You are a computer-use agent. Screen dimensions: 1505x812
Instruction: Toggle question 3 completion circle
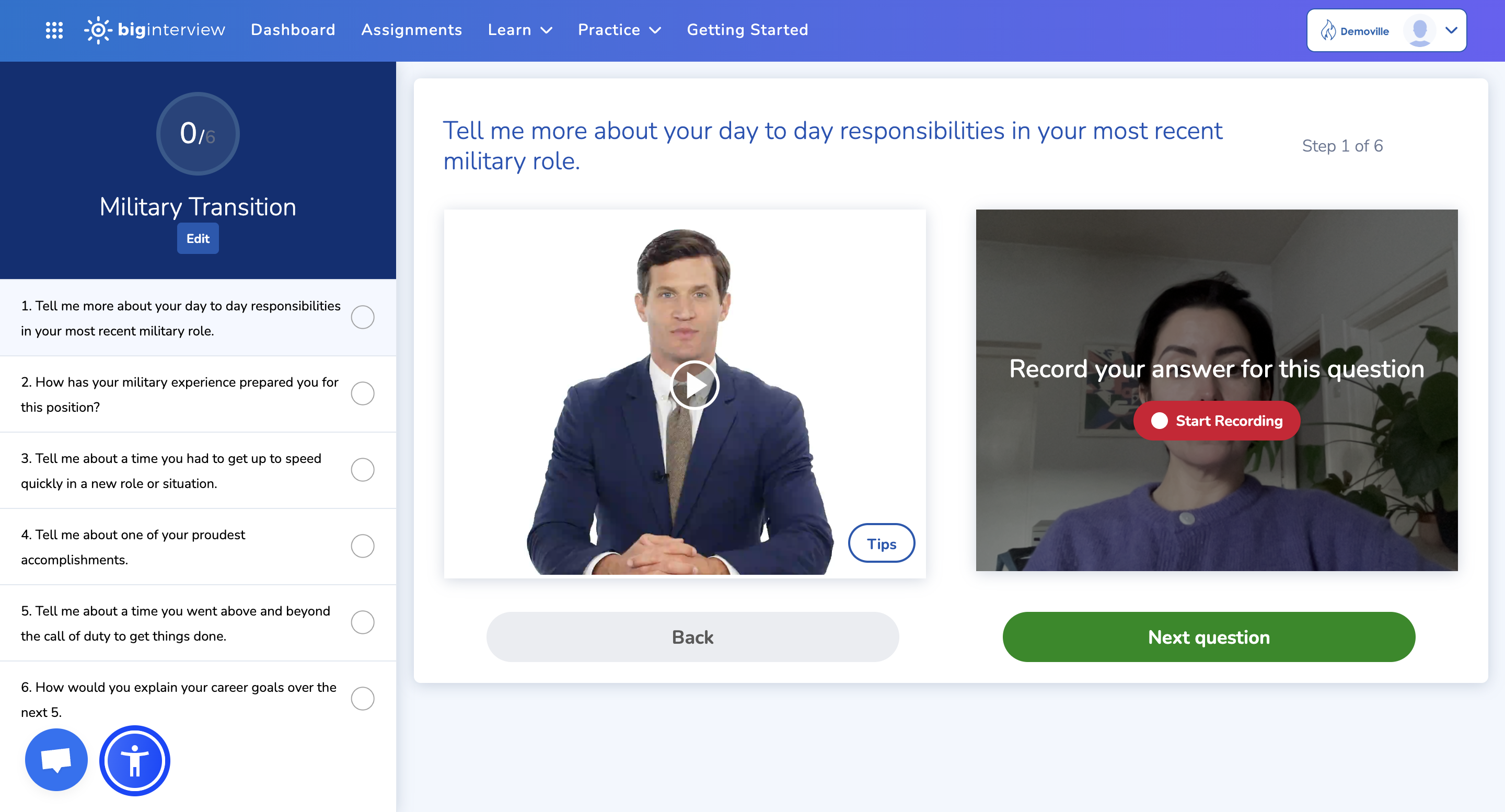click(x=362, y=470)
